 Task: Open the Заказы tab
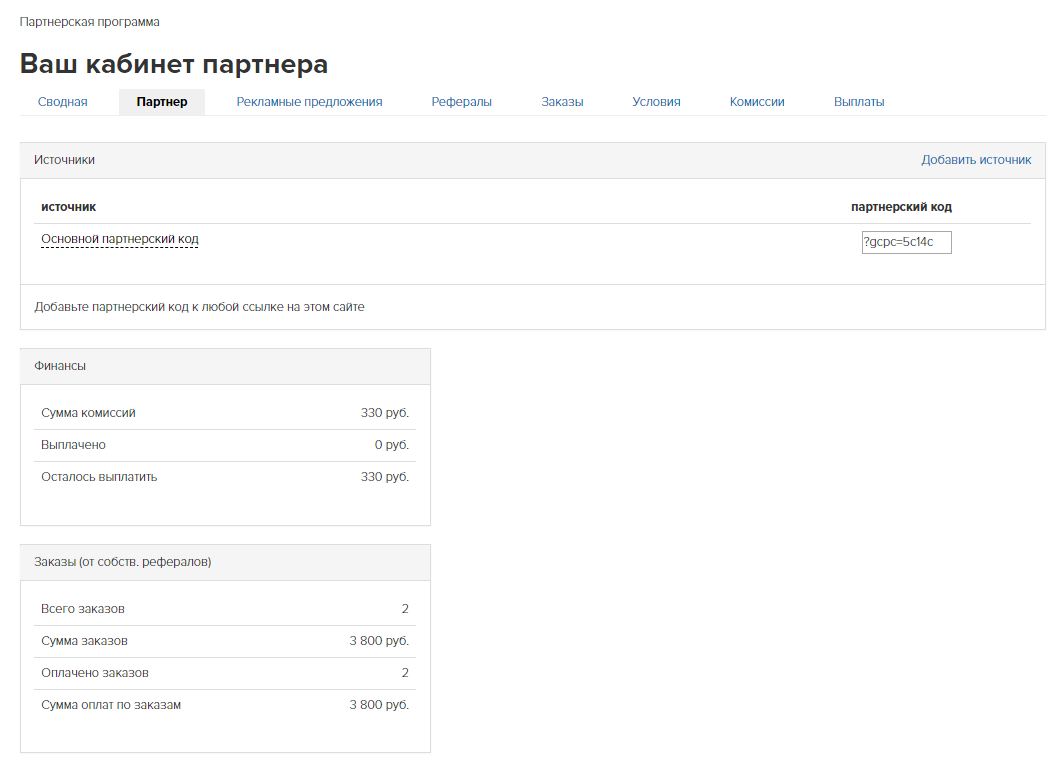(562, 102)
